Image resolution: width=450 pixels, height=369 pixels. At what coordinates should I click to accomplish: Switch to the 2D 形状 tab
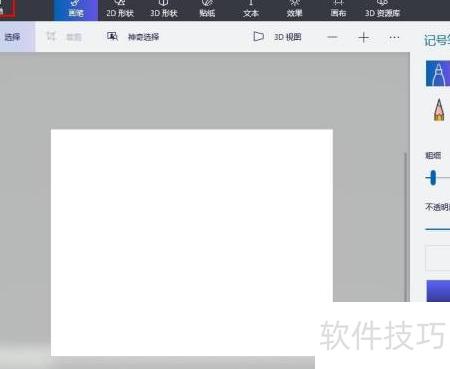point(120,10)
